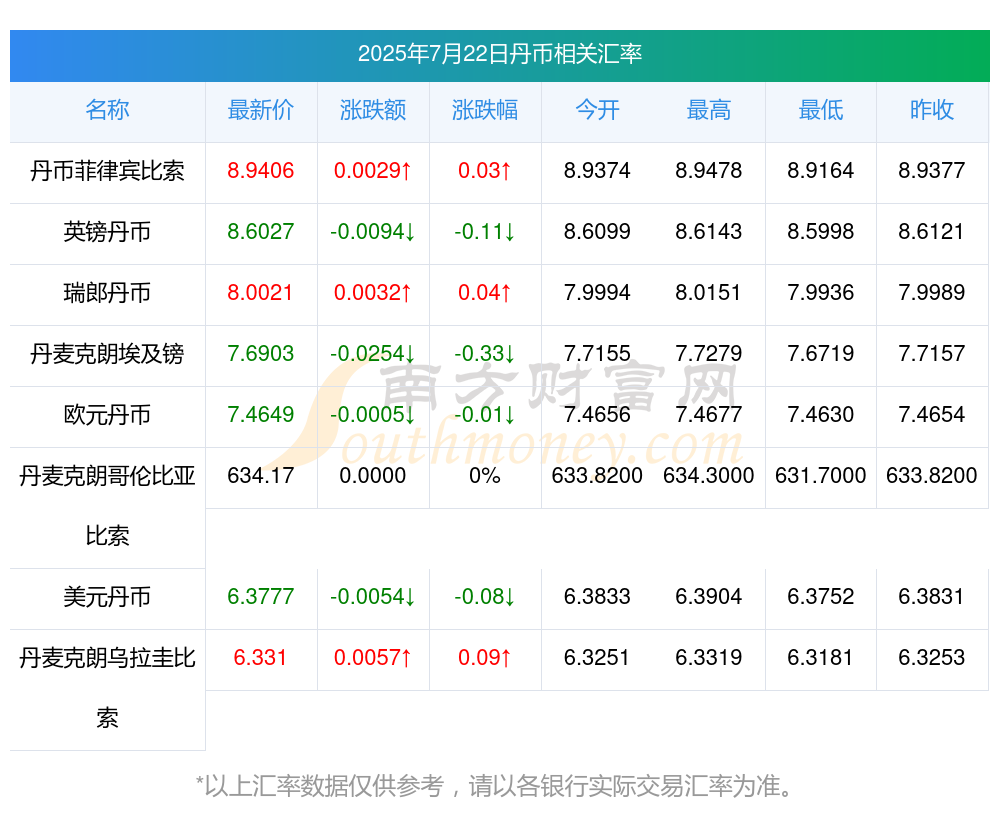Click latest price 8.6027
Screen dimensions: 1000x817
pyautogui.click(x=260, y=231)
